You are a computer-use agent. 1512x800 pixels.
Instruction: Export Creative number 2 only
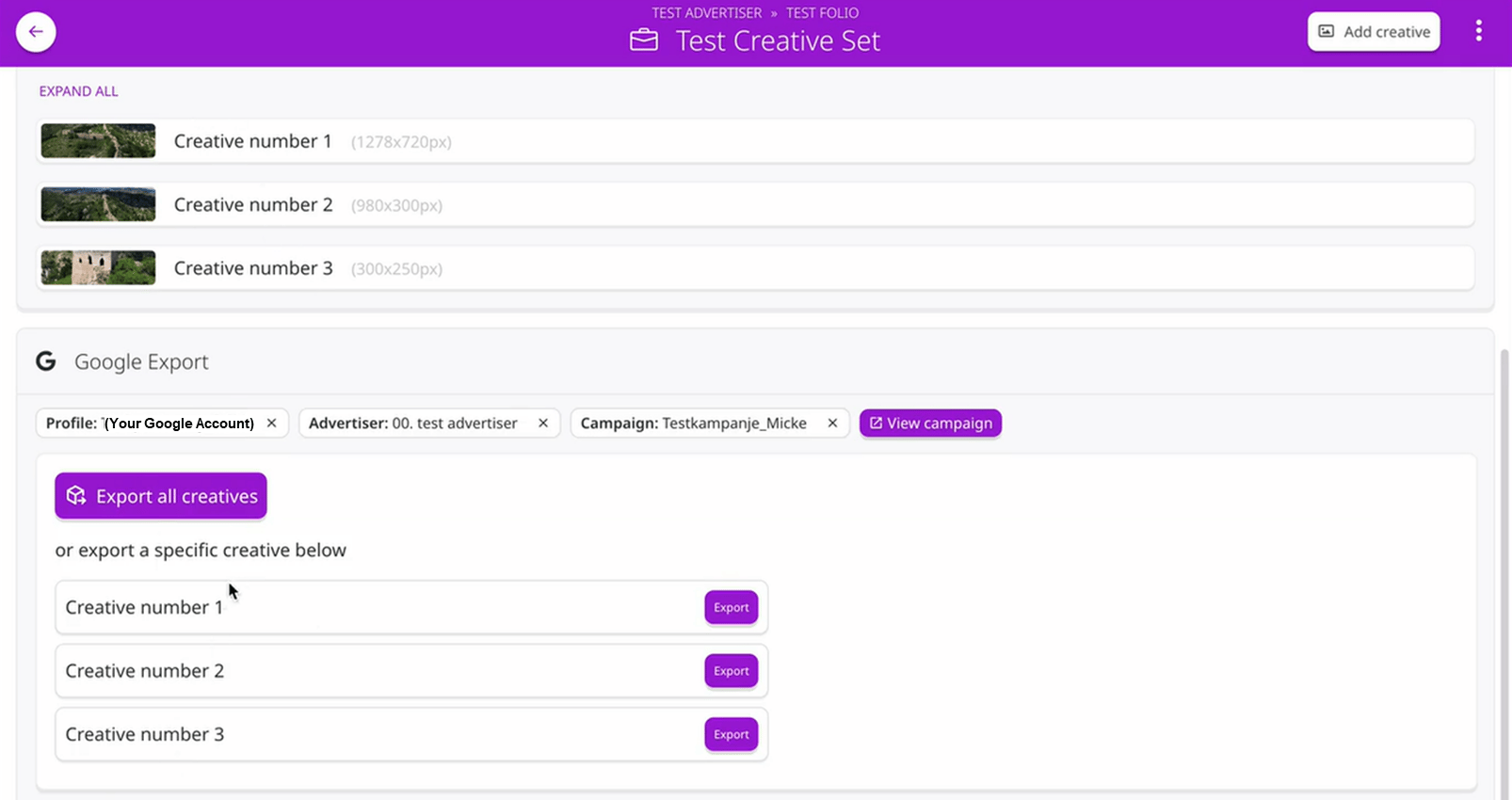[731, 671]
